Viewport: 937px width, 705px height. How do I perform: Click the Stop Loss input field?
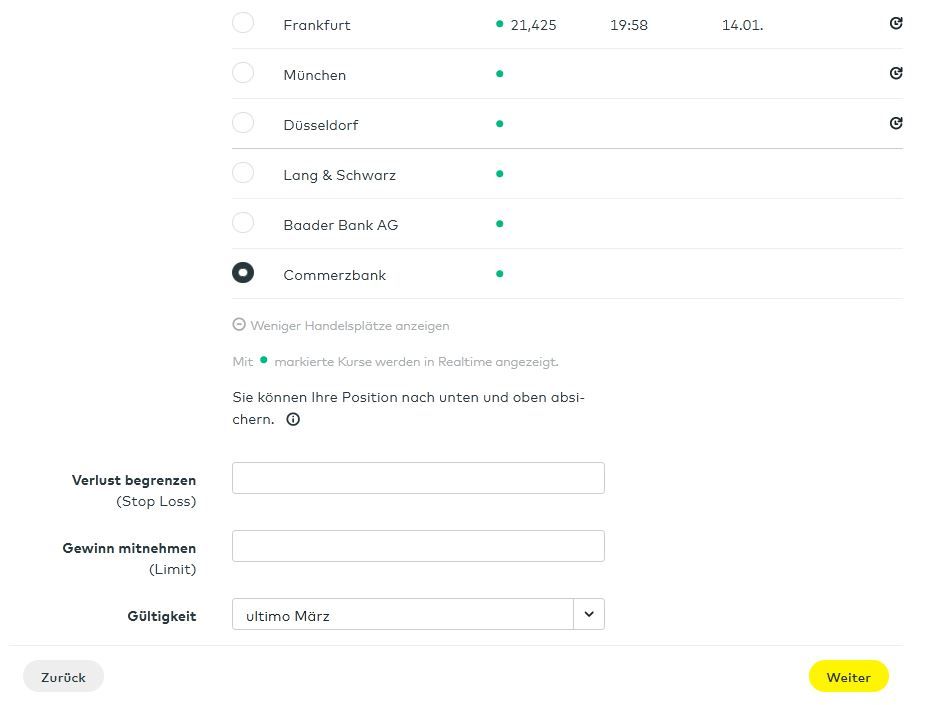pyautogui.click(x=418, y=478)
